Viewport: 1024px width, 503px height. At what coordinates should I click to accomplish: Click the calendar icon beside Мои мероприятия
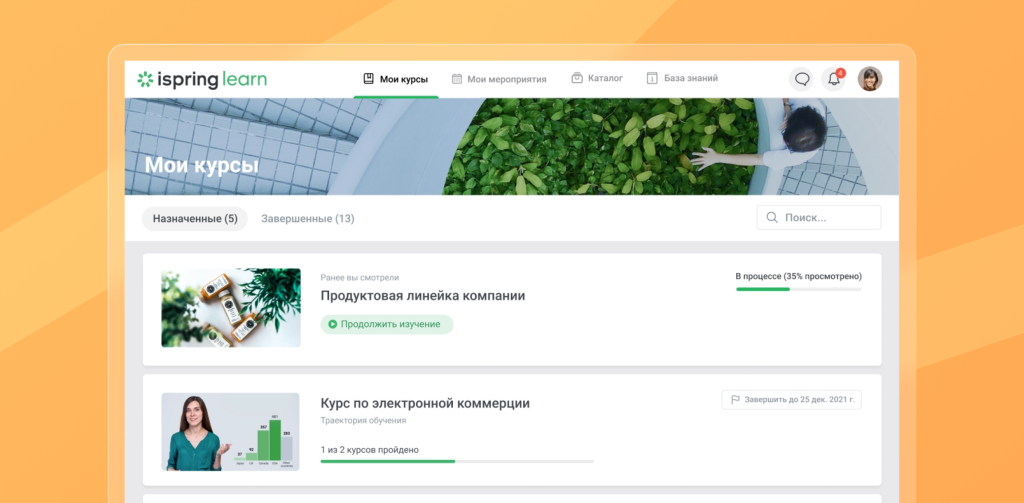(x=456, y=78)
